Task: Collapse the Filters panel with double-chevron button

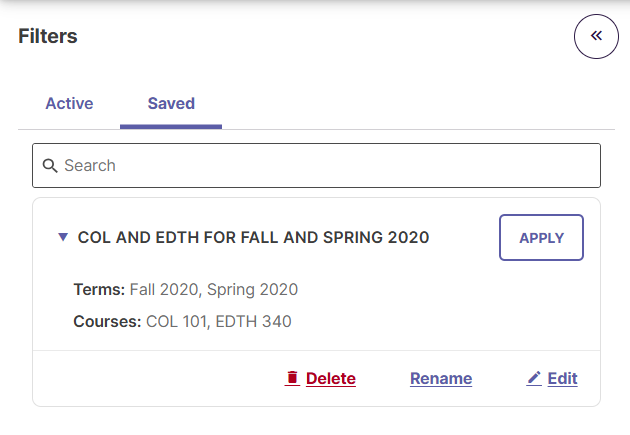Action: tap(596, 37)
